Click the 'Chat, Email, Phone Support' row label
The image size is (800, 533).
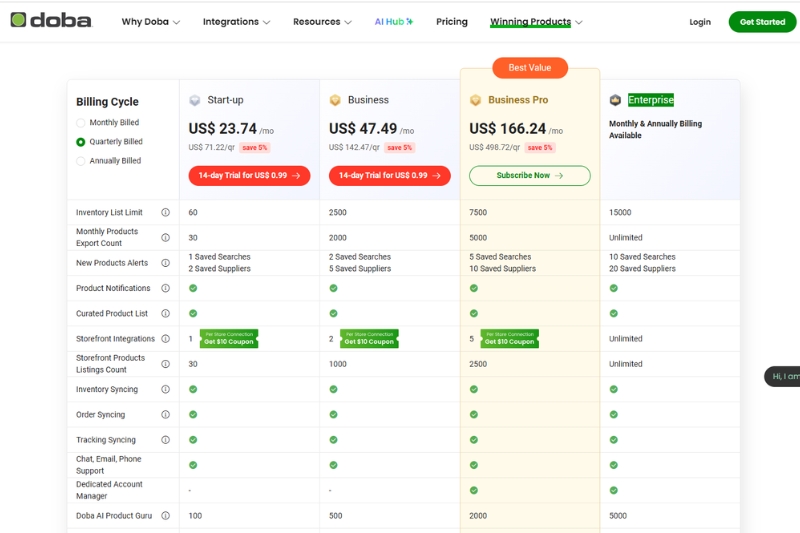coord(108,465)
